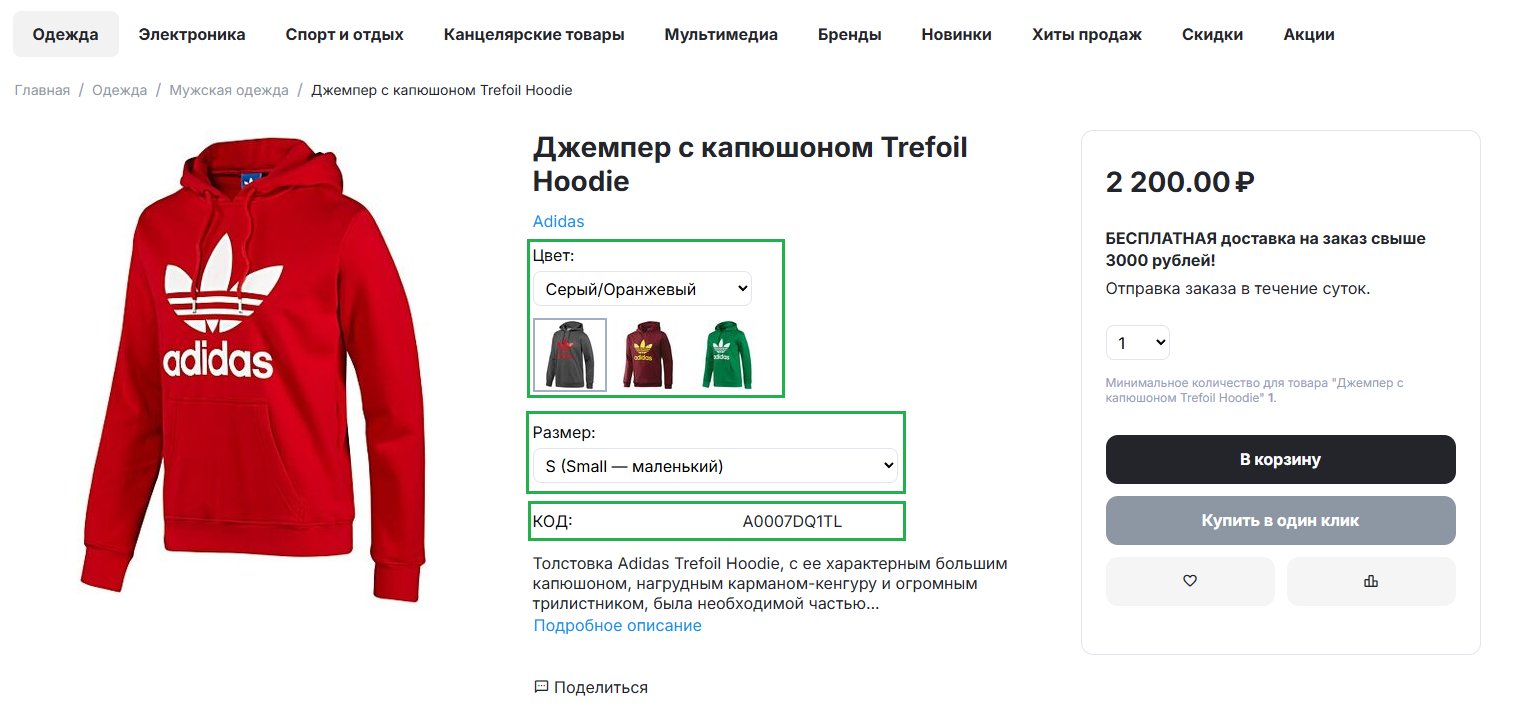The width and height of the screenshot is (1513, 707).
Task: Add item with В корзину button
Action: (1281, 459)
